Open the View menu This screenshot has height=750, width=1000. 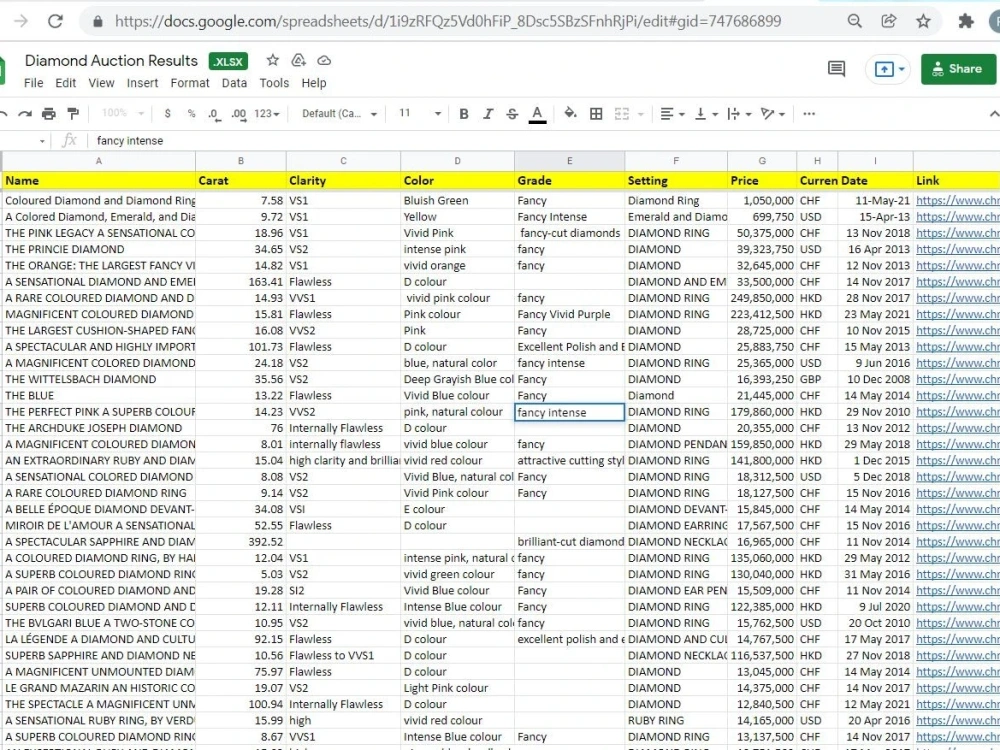[101, 83]
